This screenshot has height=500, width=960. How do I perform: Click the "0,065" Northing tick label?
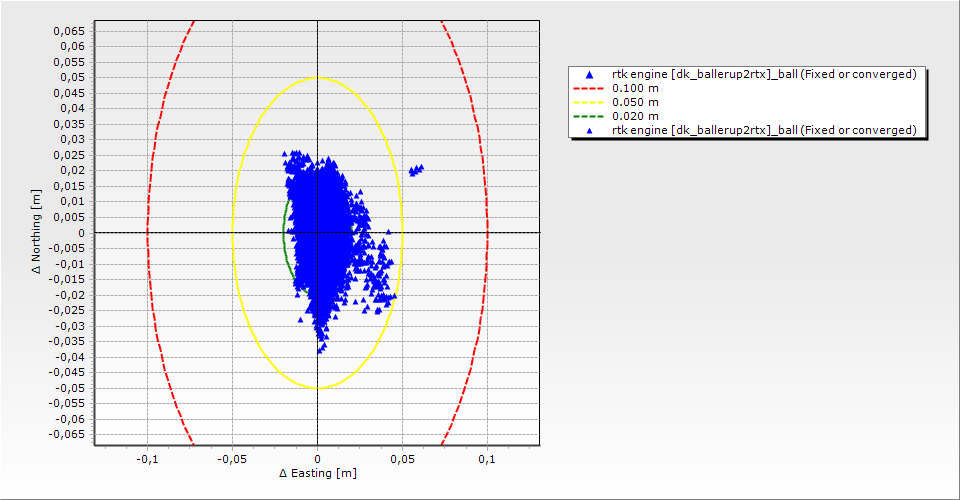click(x=69, y=31)
